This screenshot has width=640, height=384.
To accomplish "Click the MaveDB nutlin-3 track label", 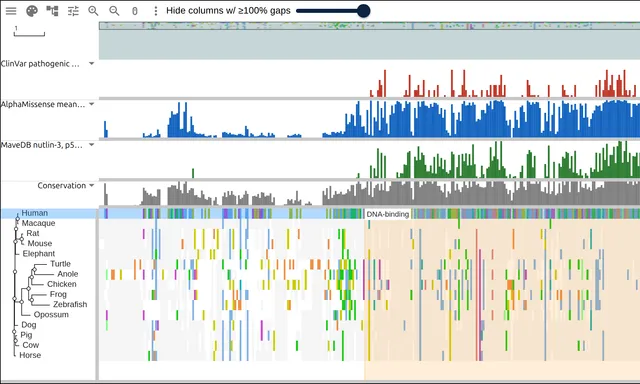I will [x=42, y=145].
